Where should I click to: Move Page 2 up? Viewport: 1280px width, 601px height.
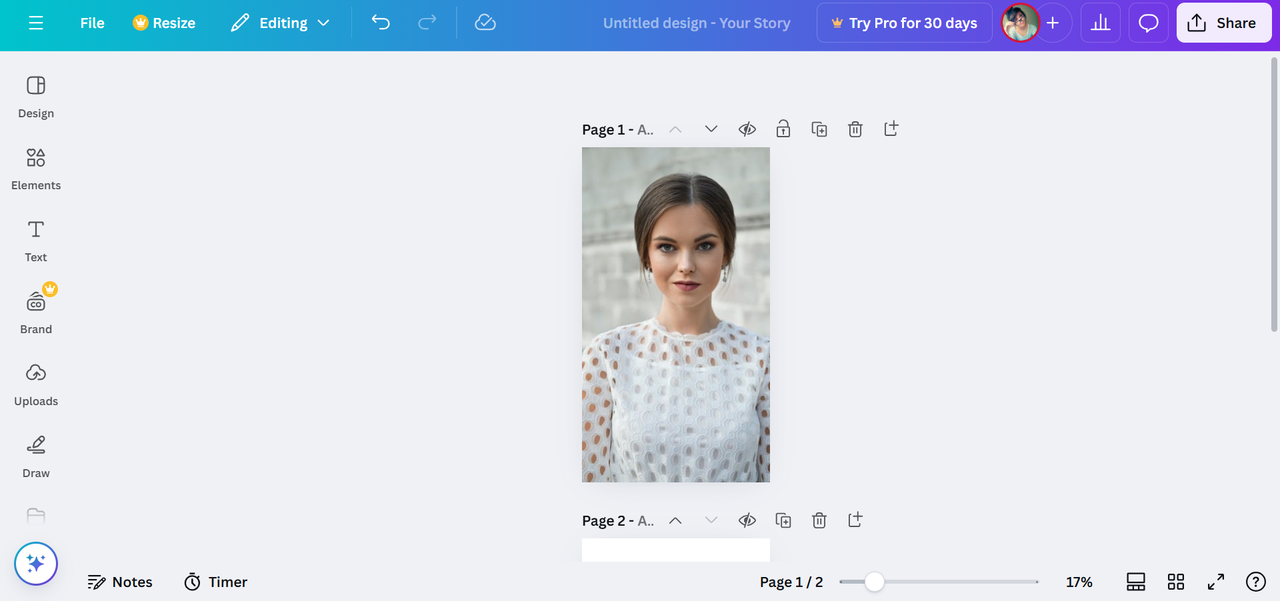coord(675,520)
